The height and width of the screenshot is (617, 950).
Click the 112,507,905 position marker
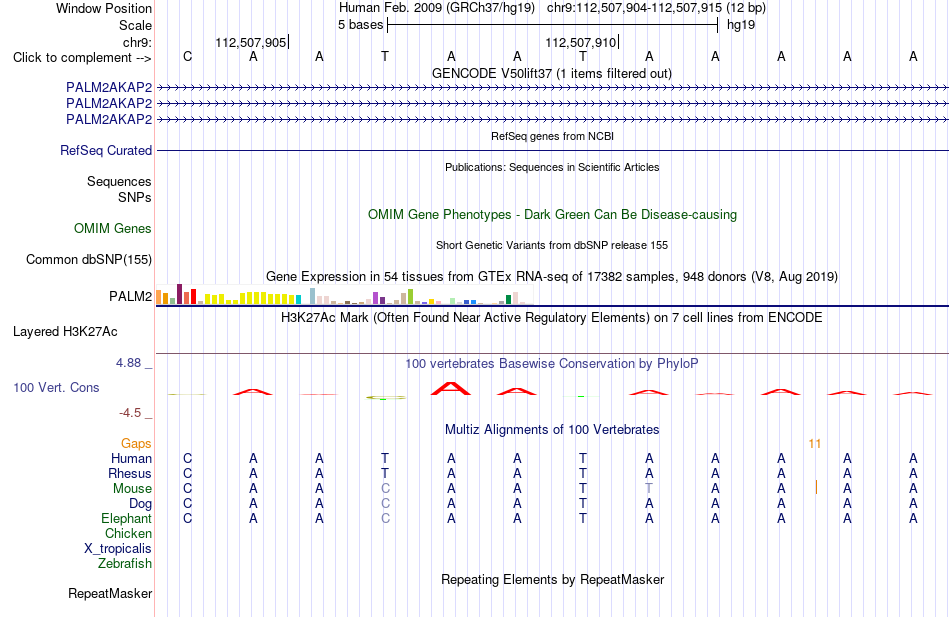[x=251, y=42]
